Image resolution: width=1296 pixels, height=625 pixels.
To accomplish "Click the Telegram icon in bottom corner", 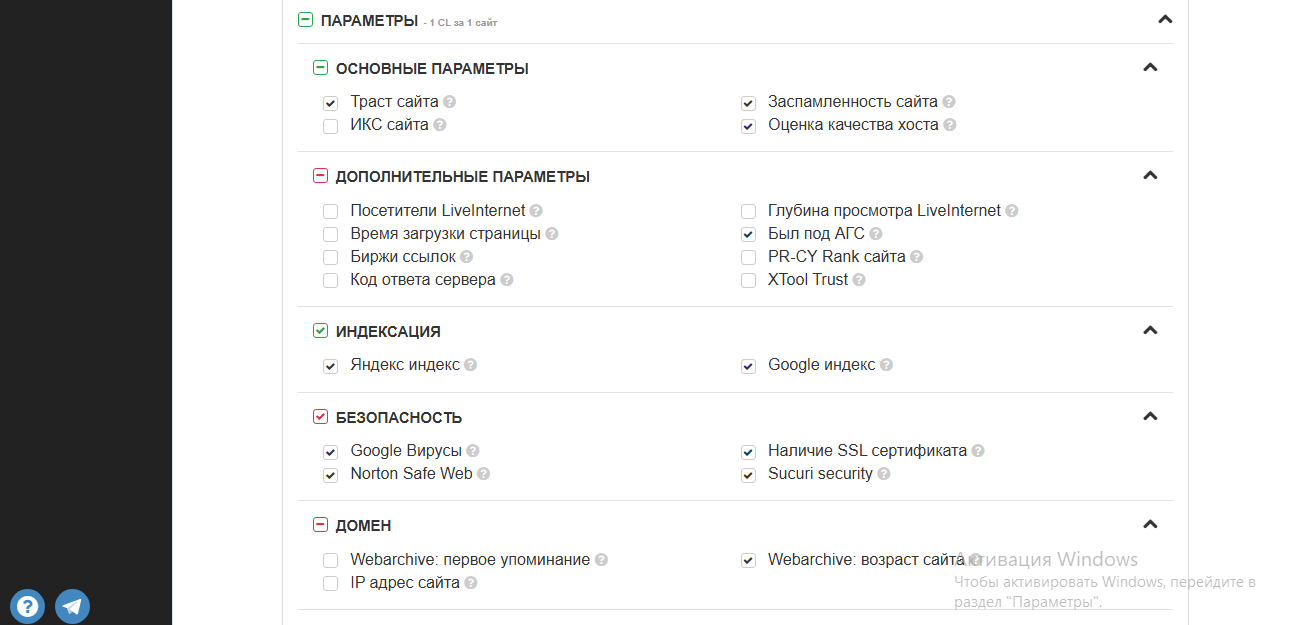I will click(72, 606).
